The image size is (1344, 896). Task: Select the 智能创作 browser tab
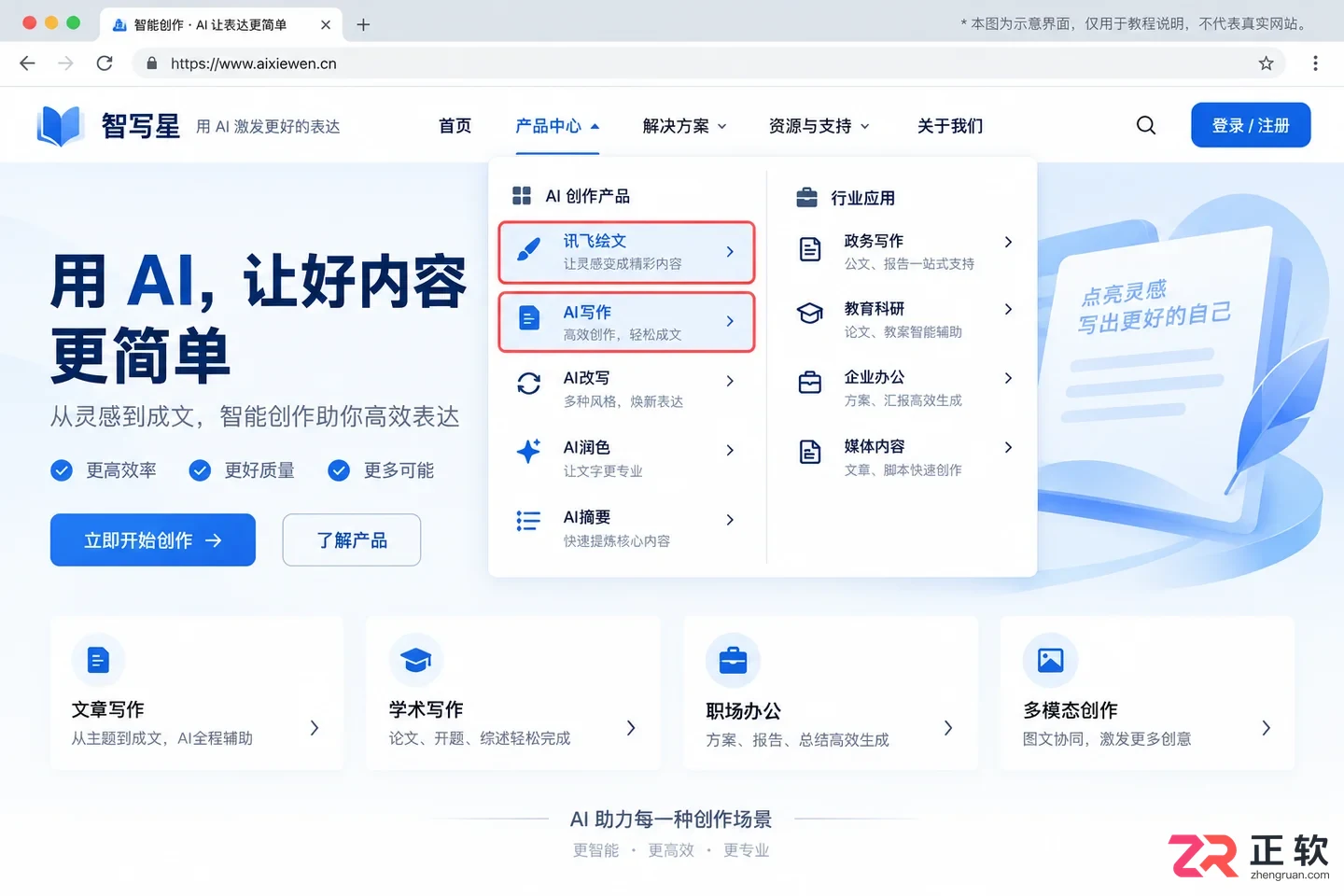[x=222, y=24]
